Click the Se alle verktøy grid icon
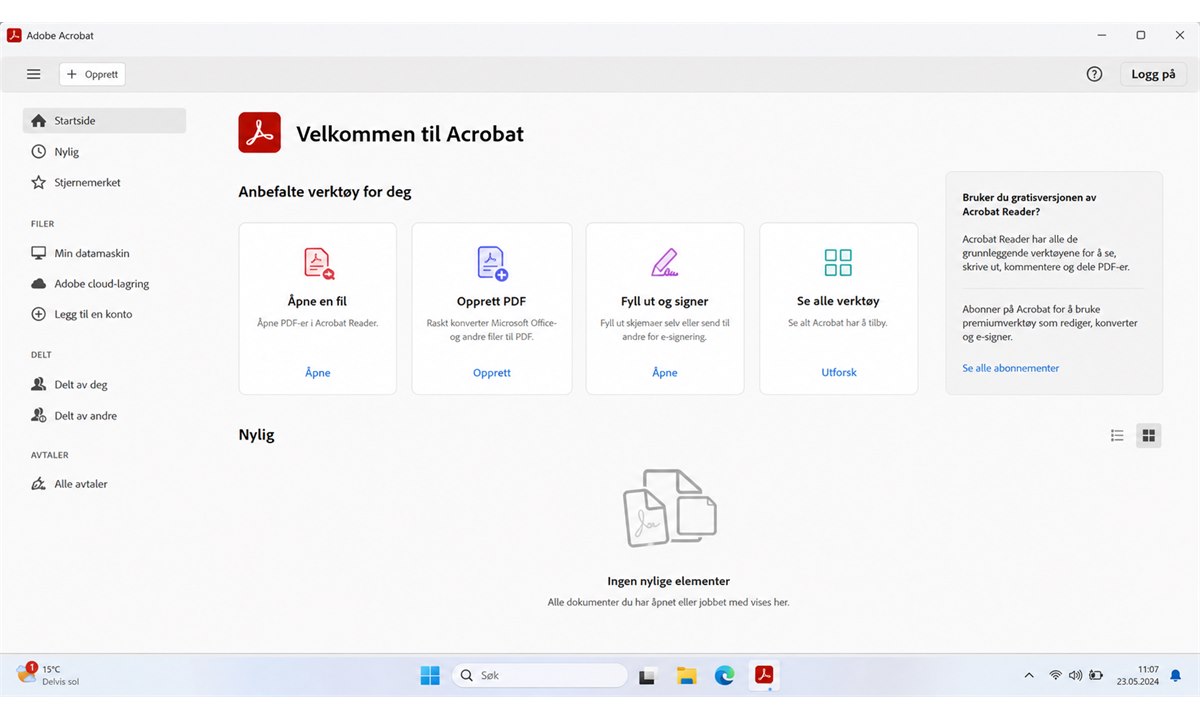This screenshot has width=1200, height=720. [838, 262]
